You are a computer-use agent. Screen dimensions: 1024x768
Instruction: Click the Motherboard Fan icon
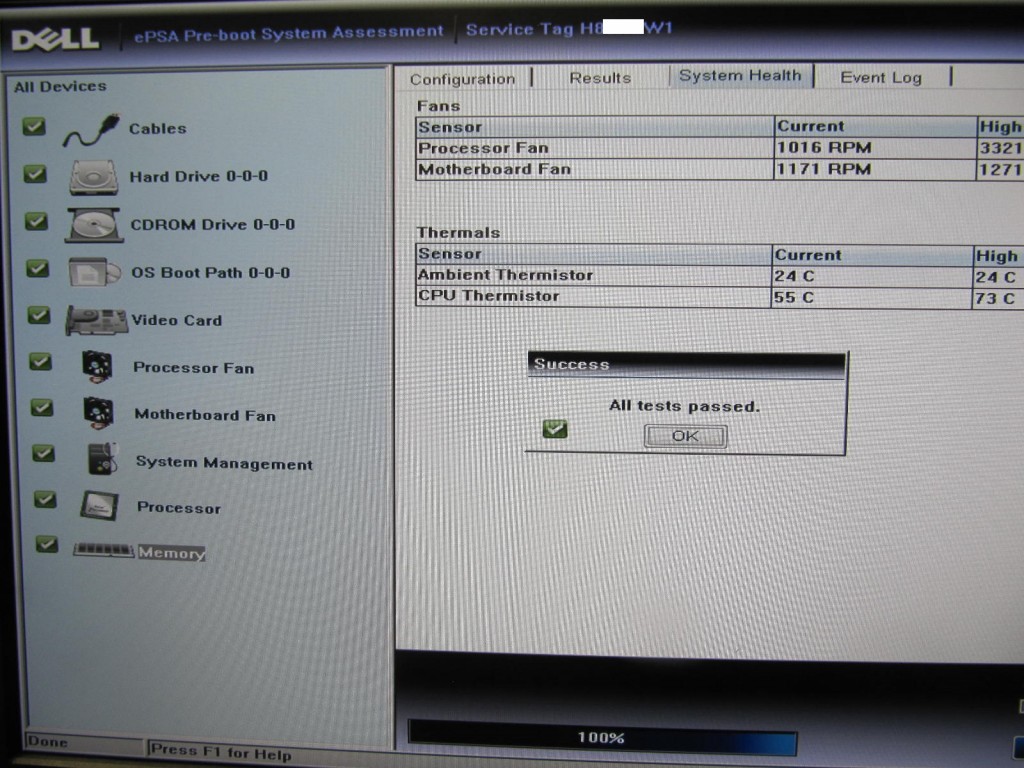pos(99,413)
